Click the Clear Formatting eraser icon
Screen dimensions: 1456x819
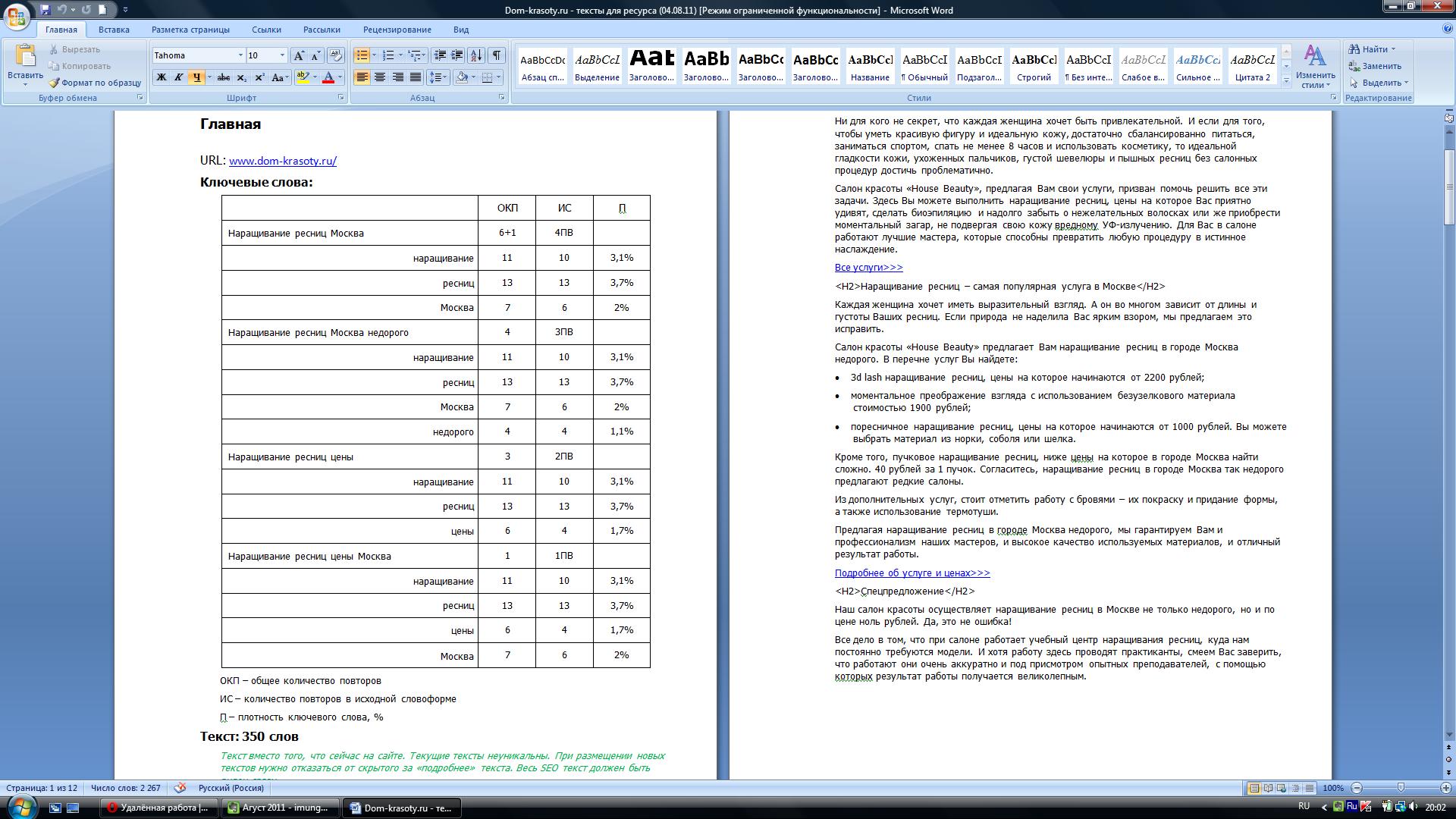pos(336,55)
